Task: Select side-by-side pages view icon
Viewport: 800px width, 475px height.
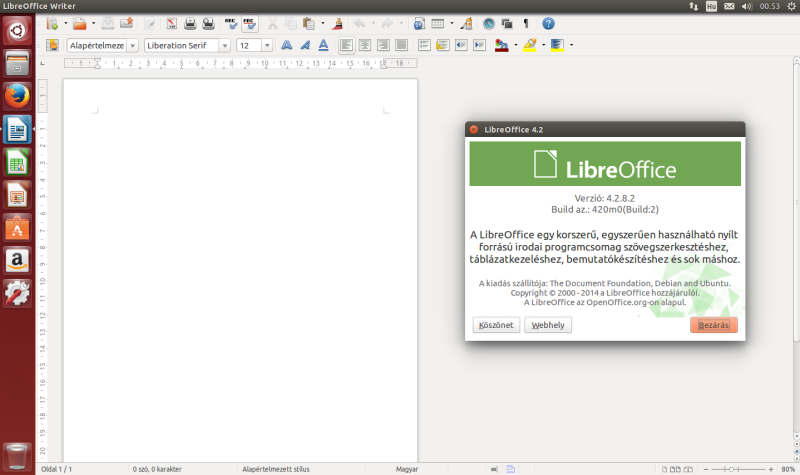Action: coord(675,469)
